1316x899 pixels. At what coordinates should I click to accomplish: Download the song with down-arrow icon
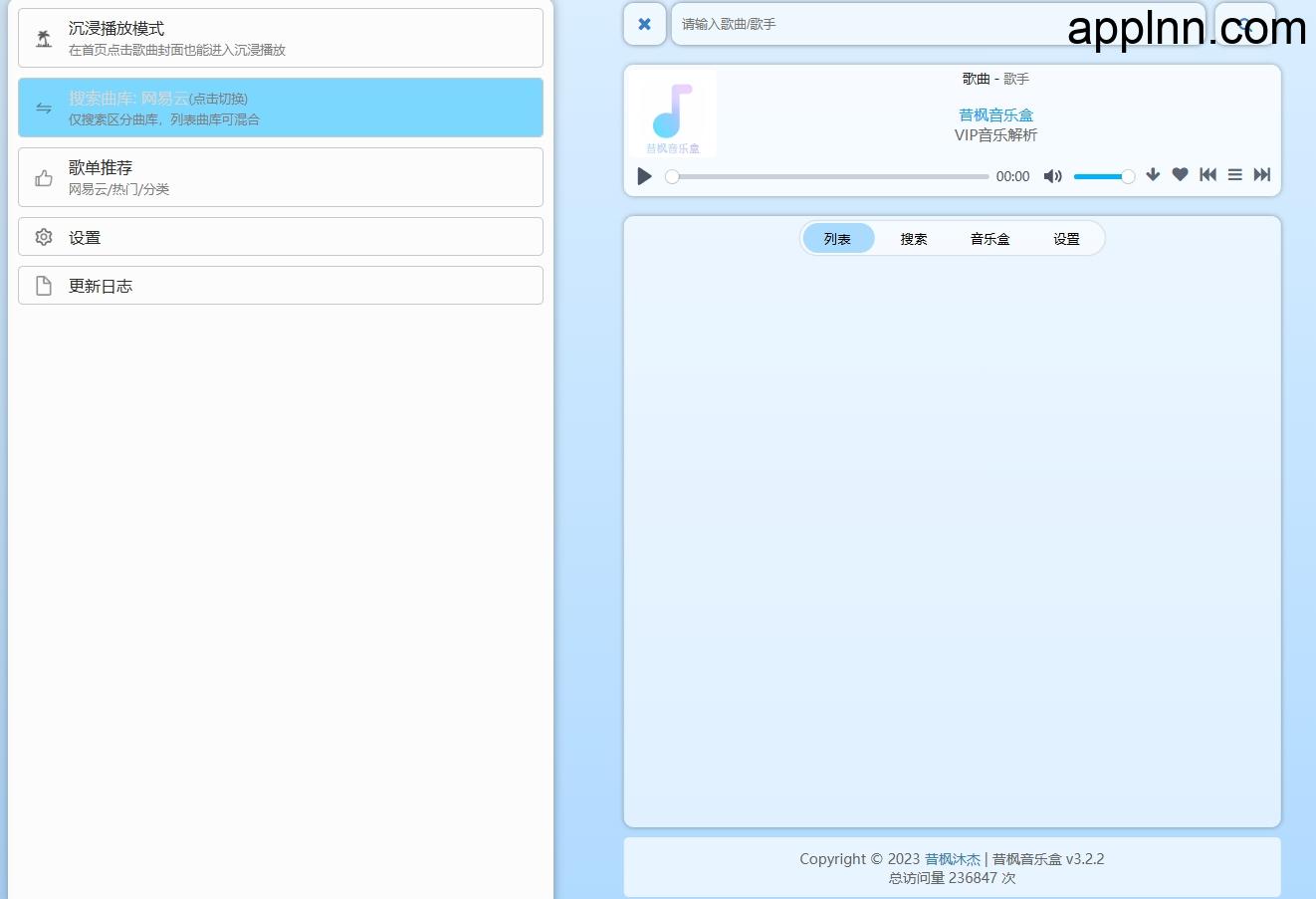click(1153, 175)
